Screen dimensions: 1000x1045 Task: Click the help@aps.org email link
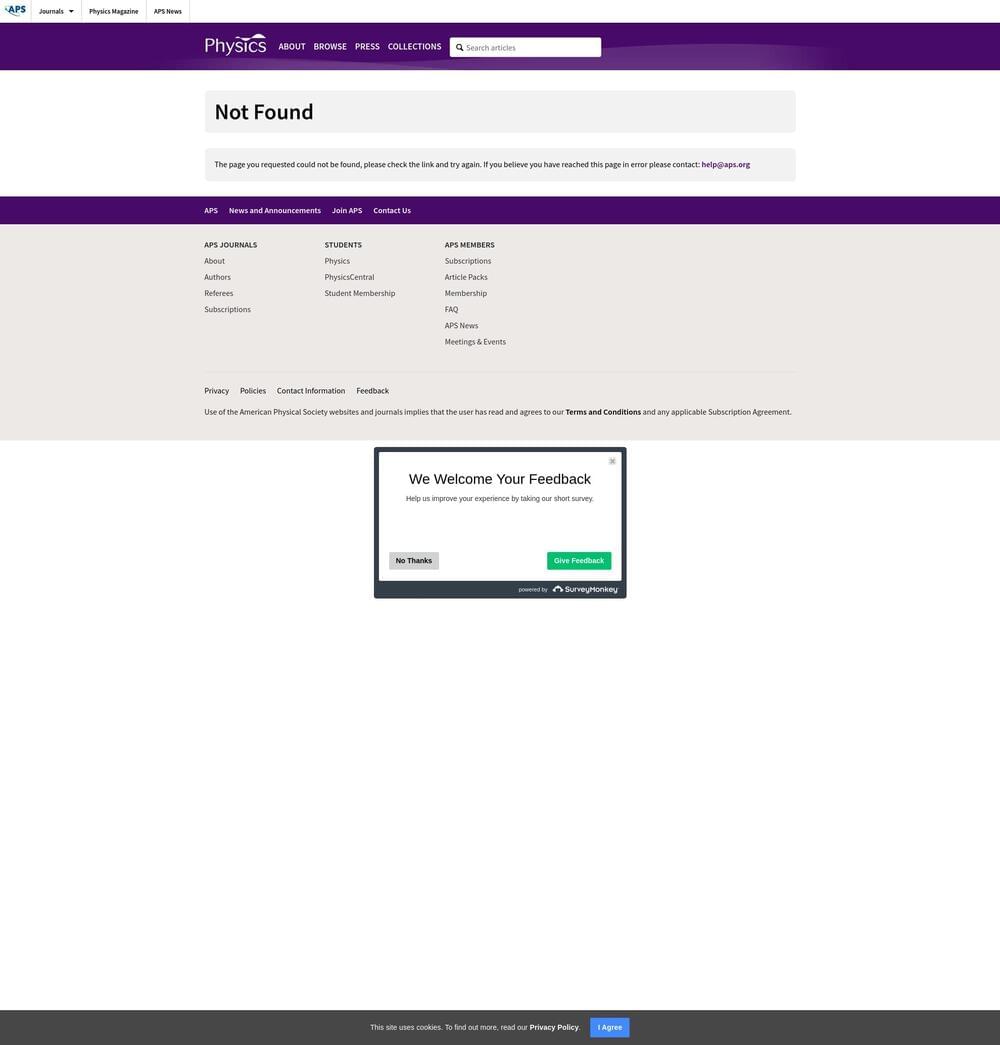coord(725,165)
